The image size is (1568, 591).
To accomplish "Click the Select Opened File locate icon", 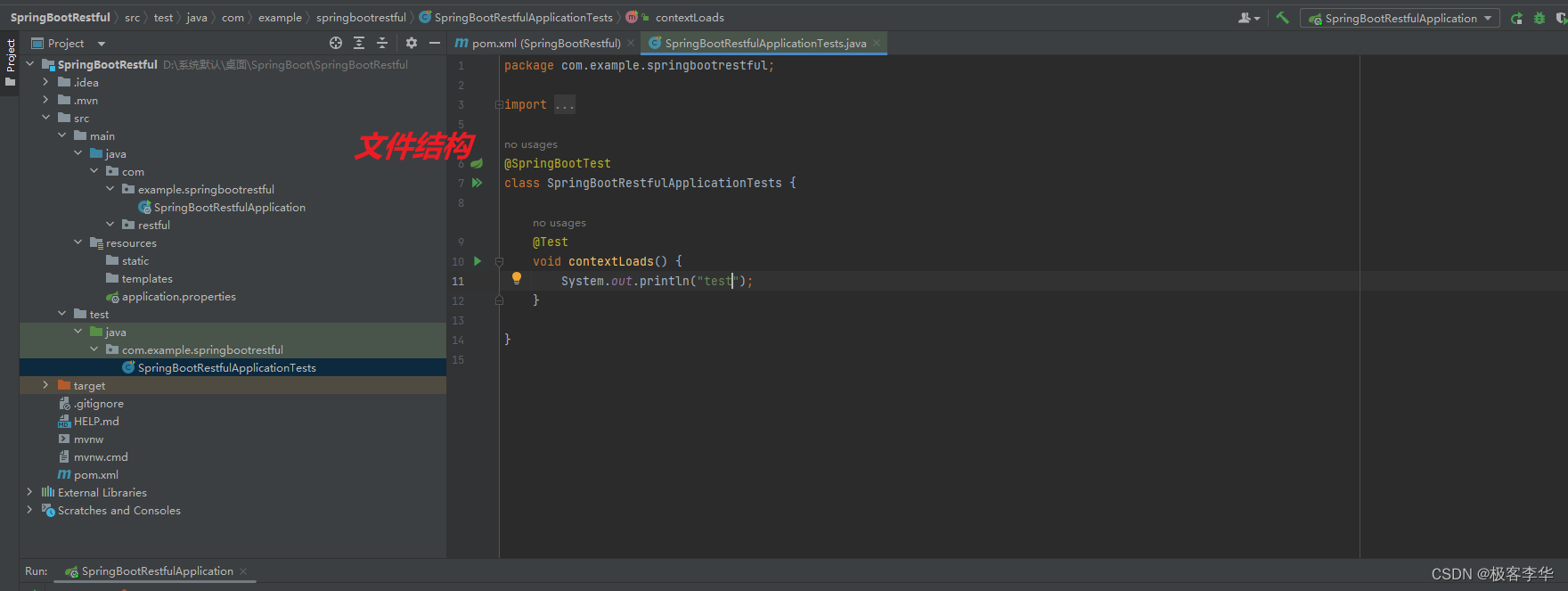I will [336, 43].
